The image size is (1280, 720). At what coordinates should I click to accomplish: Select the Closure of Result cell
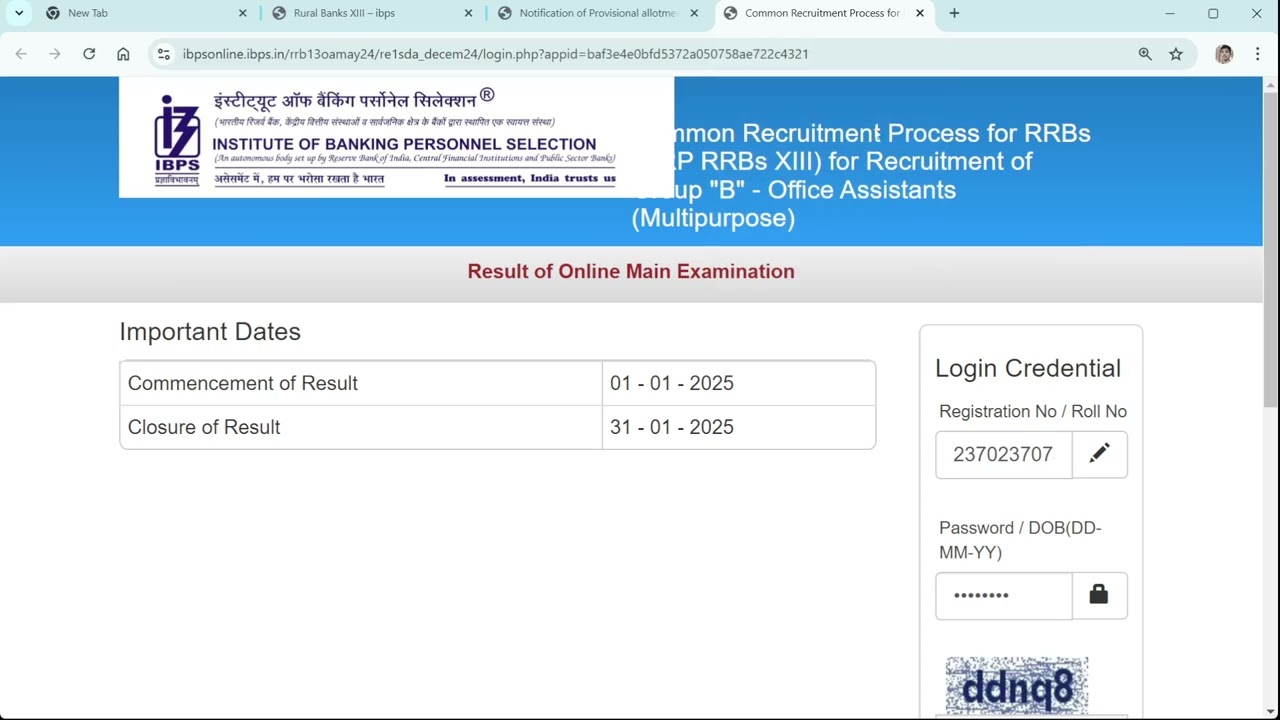point(361,427)
